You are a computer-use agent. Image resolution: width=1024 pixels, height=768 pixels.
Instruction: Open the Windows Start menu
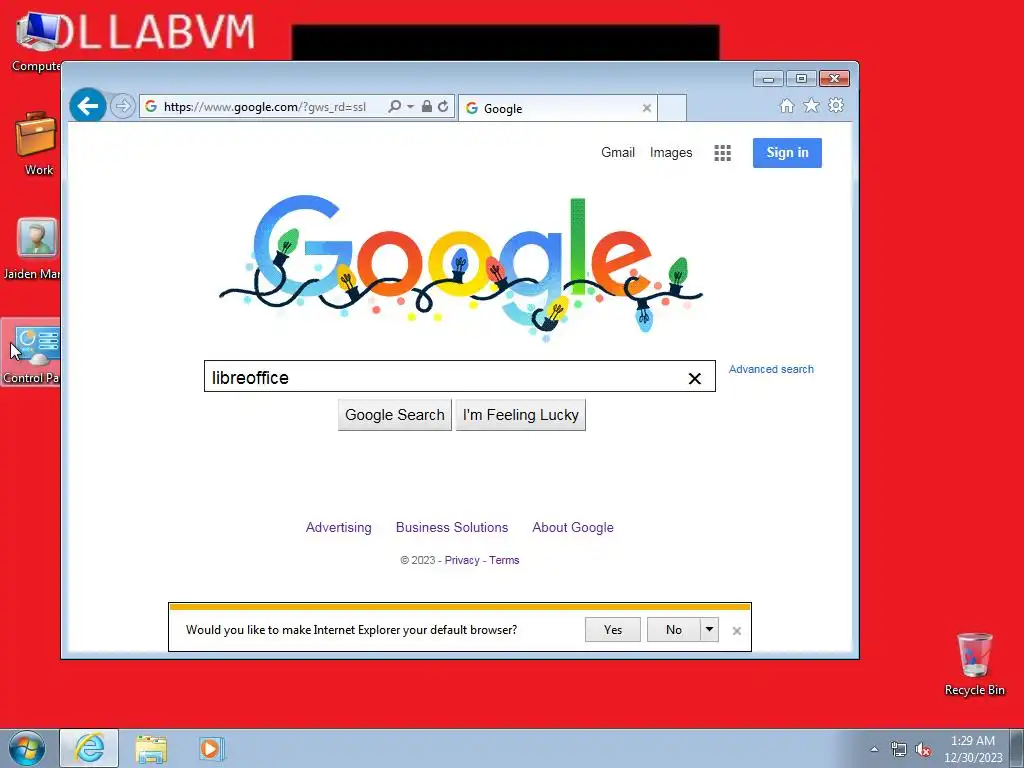(x=27, y=748)
